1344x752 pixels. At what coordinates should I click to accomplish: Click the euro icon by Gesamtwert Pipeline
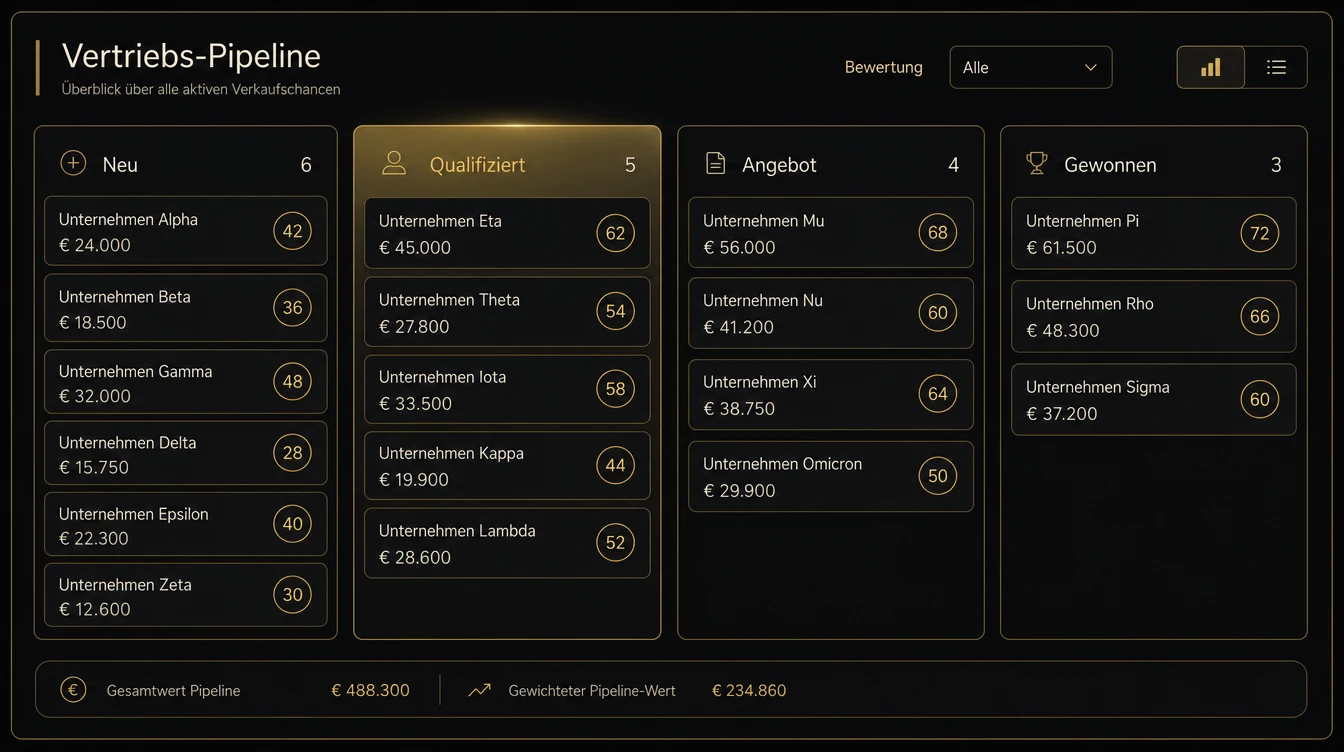pos(73,690)
